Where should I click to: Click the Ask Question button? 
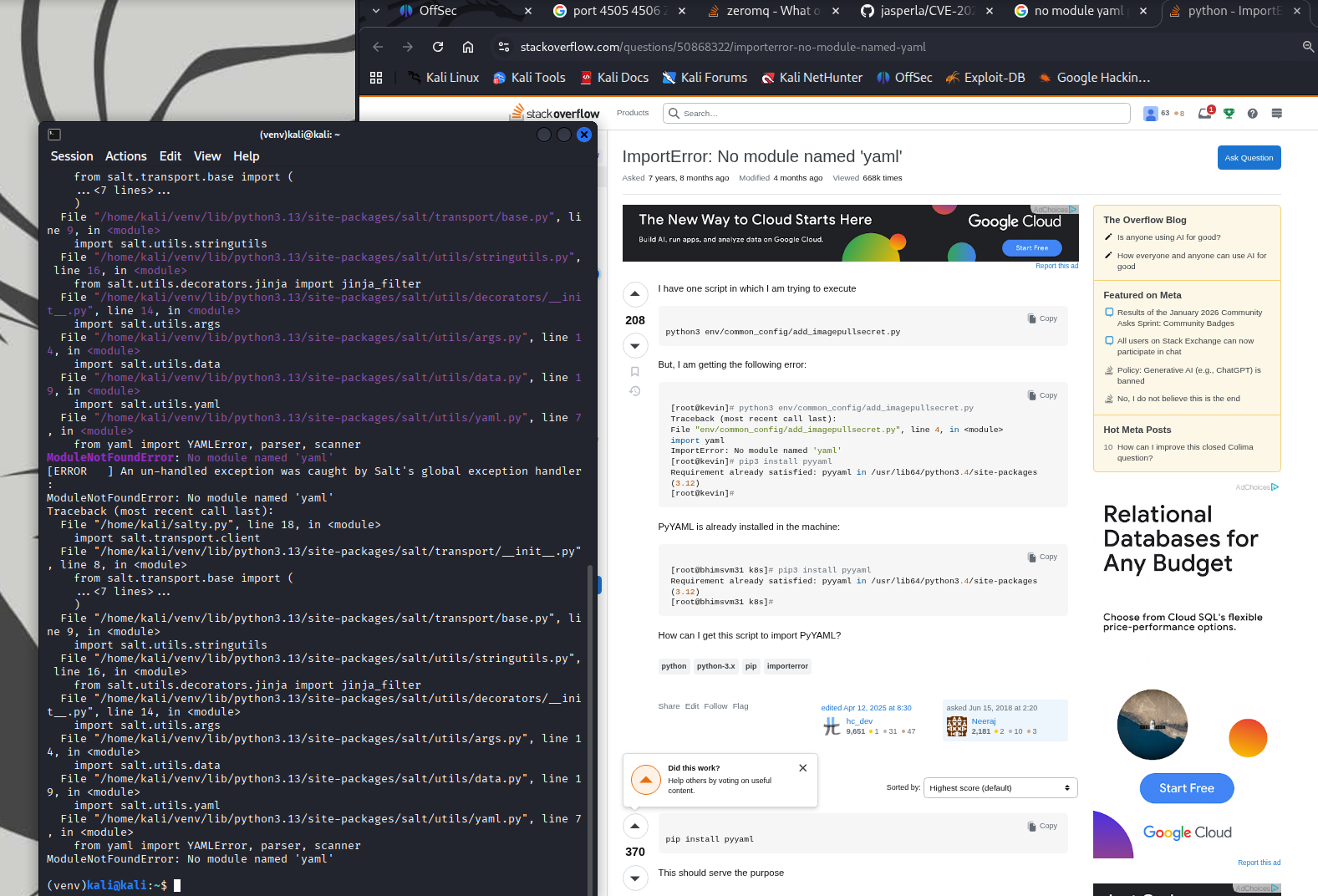1249,158
